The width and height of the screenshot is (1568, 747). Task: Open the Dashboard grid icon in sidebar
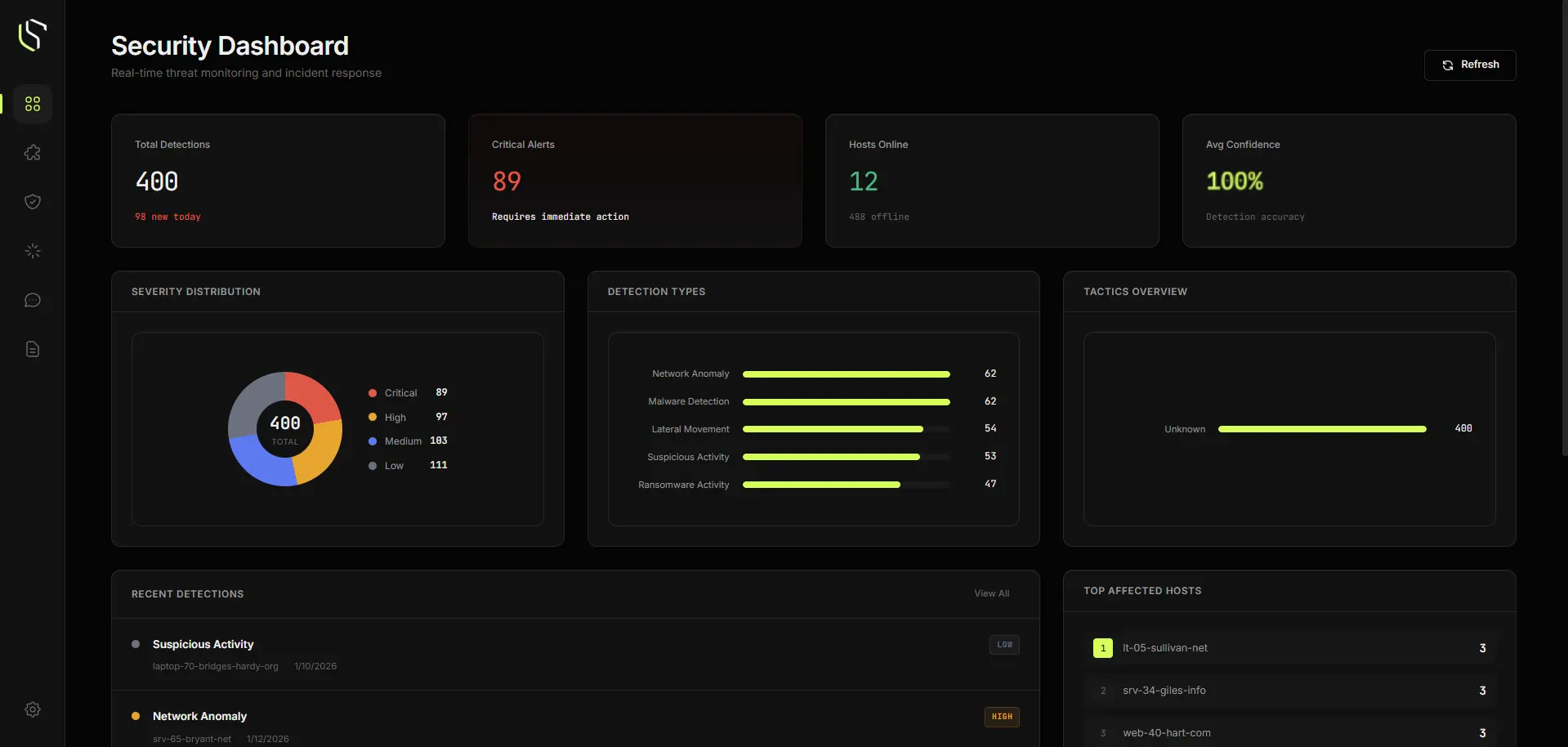pos(32,104)
